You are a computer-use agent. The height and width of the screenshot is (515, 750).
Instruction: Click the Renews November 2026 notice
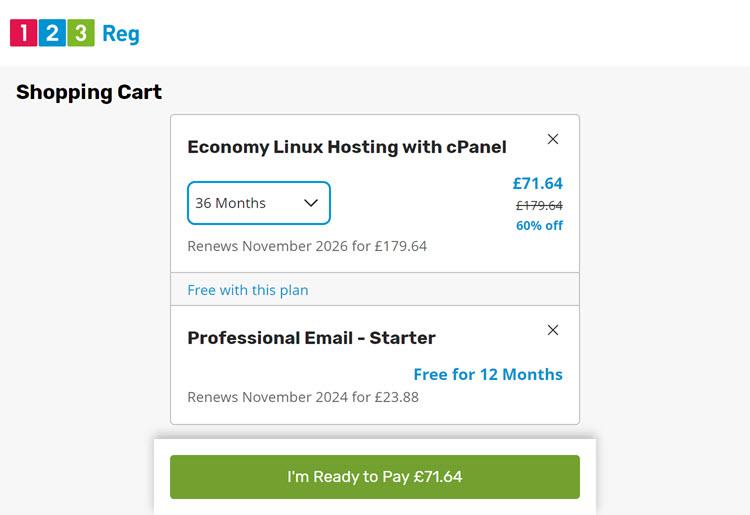click(307, 246)
